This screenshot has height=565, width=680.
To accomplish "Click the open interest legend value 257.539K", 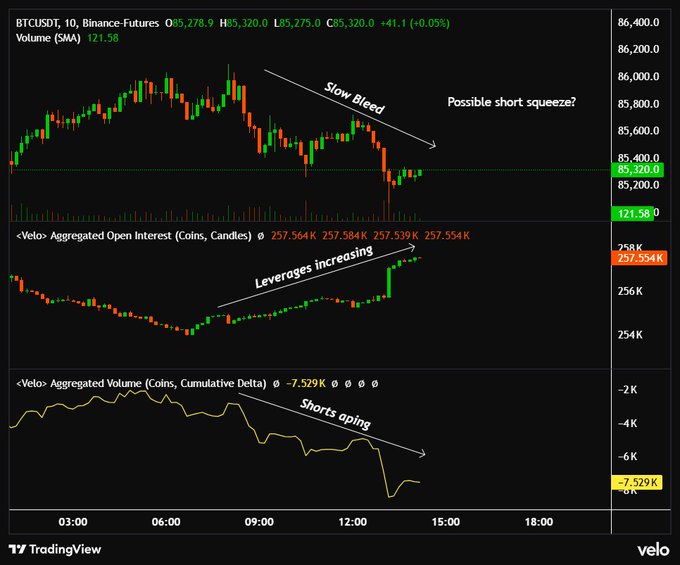I will [396, 236].
